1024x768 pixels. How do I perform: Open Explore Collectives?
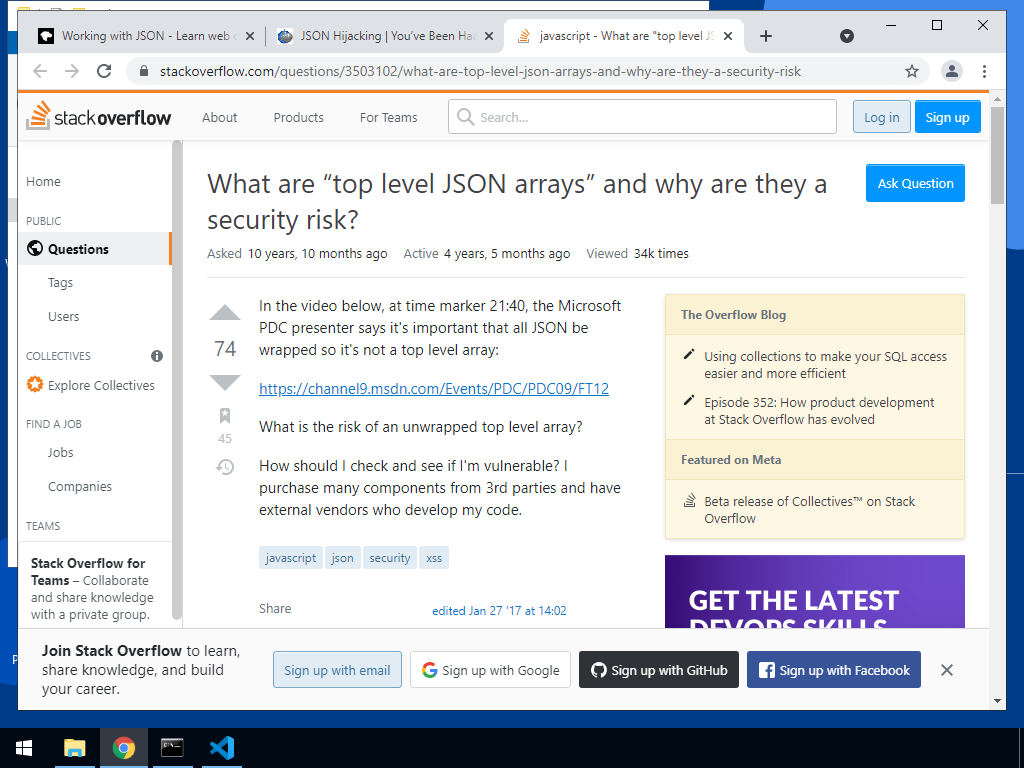(x=91, y=385)
